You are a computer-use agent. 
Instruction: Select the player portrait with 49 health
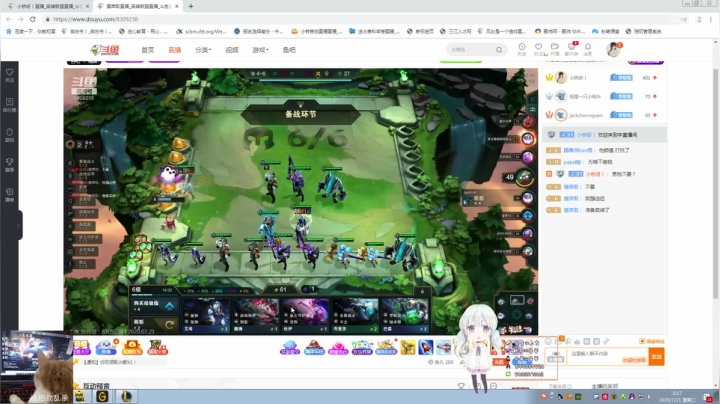coord(524,177)
